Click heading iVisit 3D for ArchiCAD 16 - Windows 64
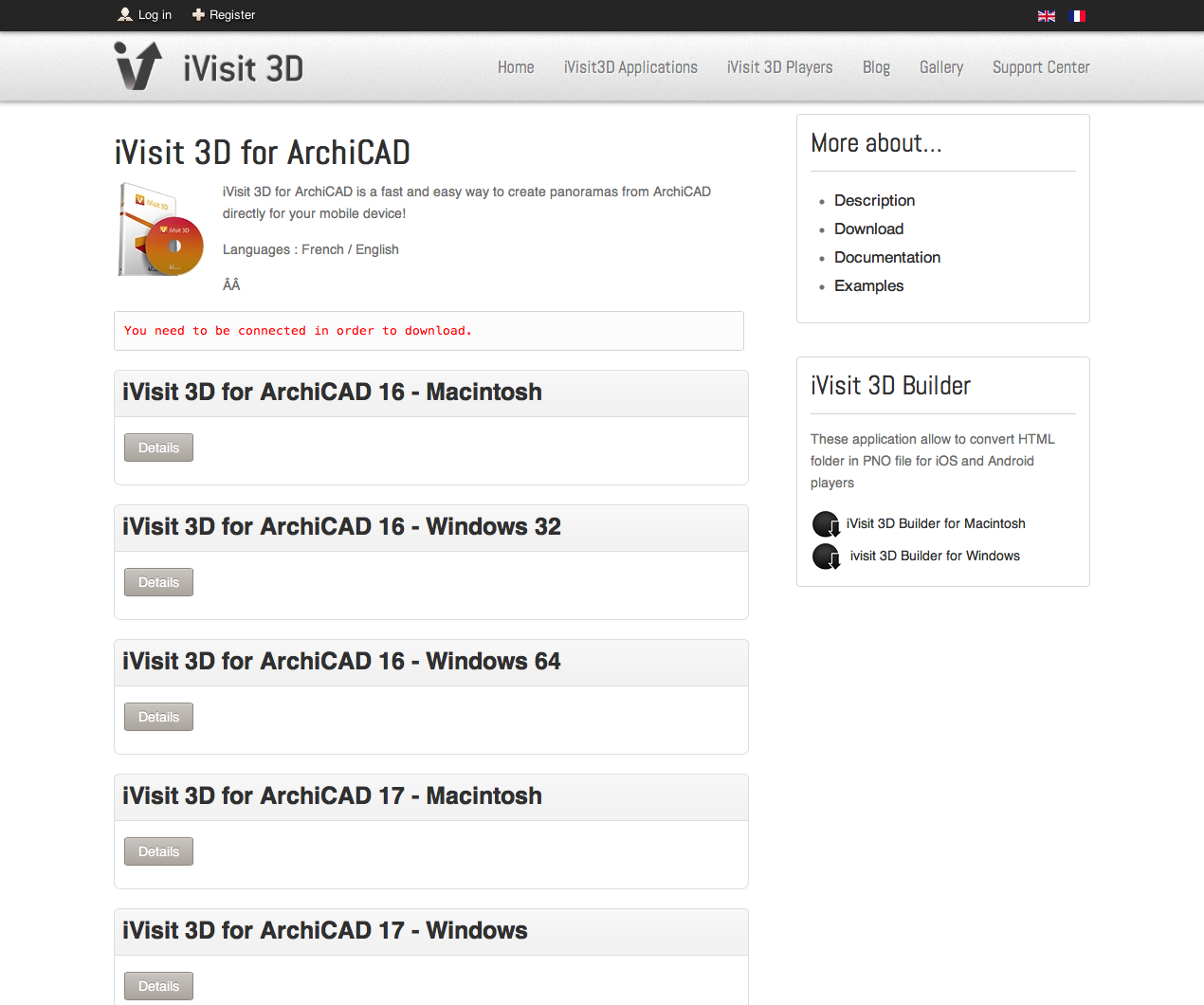Viewport: 1204px width, 1005px height. [x=341, y=661]
